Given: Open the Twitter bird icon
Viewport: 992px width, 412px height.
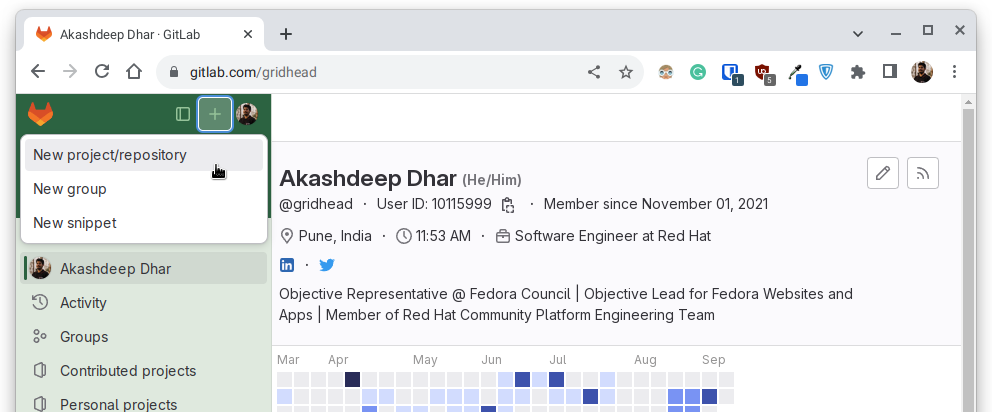Looking at the screenshot, I should point(326,265).
